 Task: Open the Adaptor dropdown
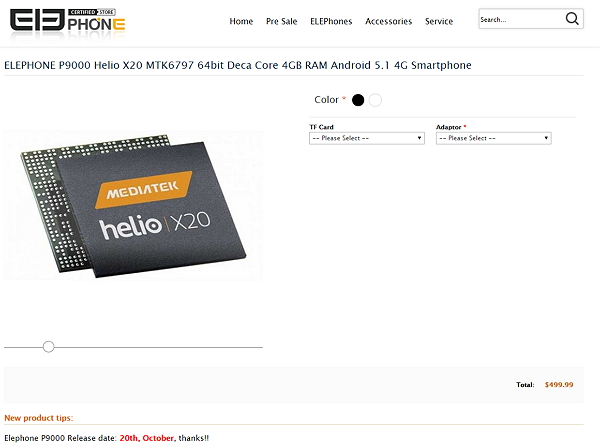point(493,138)
